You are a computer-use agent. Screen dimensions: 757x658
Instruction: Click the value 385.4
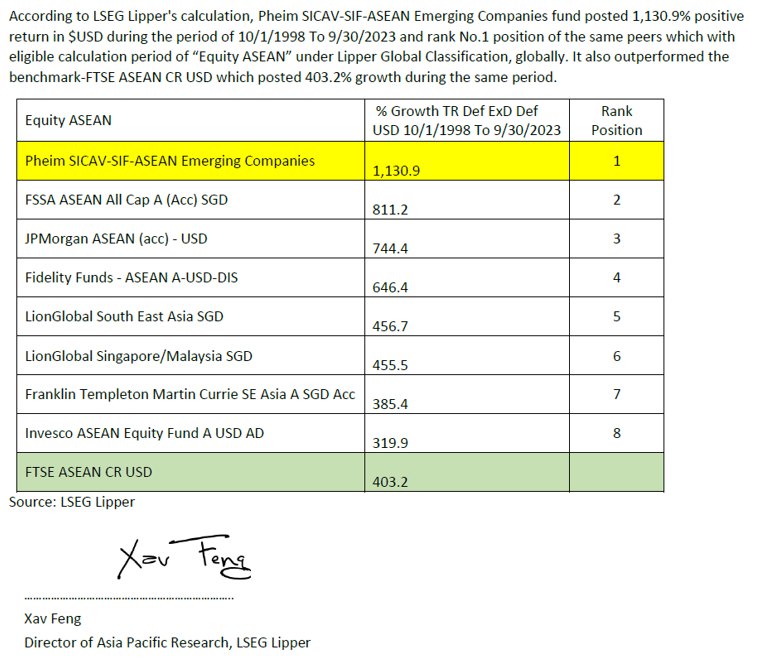pos(390,404)
